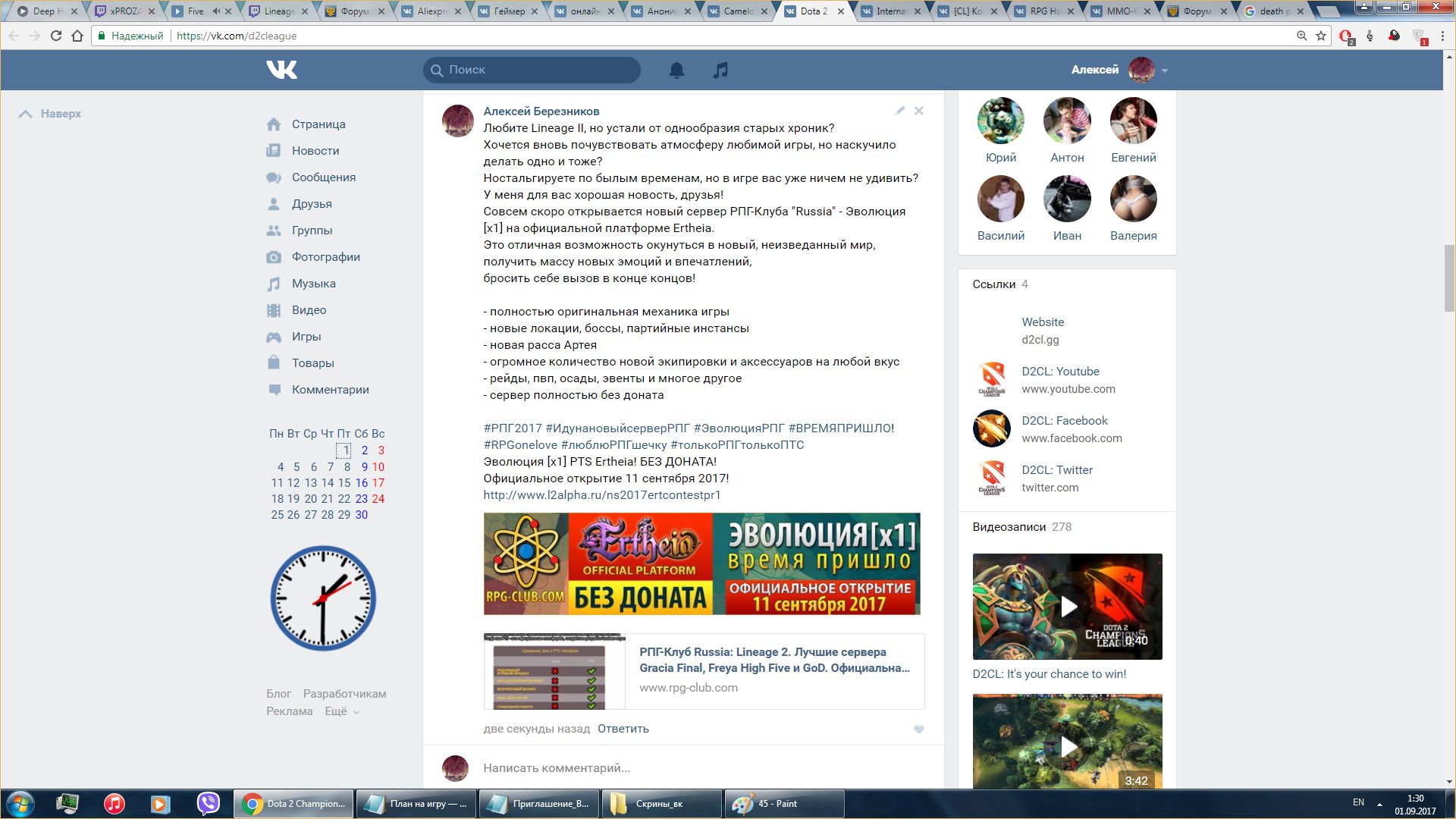Delete the comment with X icon
Viewport: 1456px width, 819px height.
click(x=919, y=111)
